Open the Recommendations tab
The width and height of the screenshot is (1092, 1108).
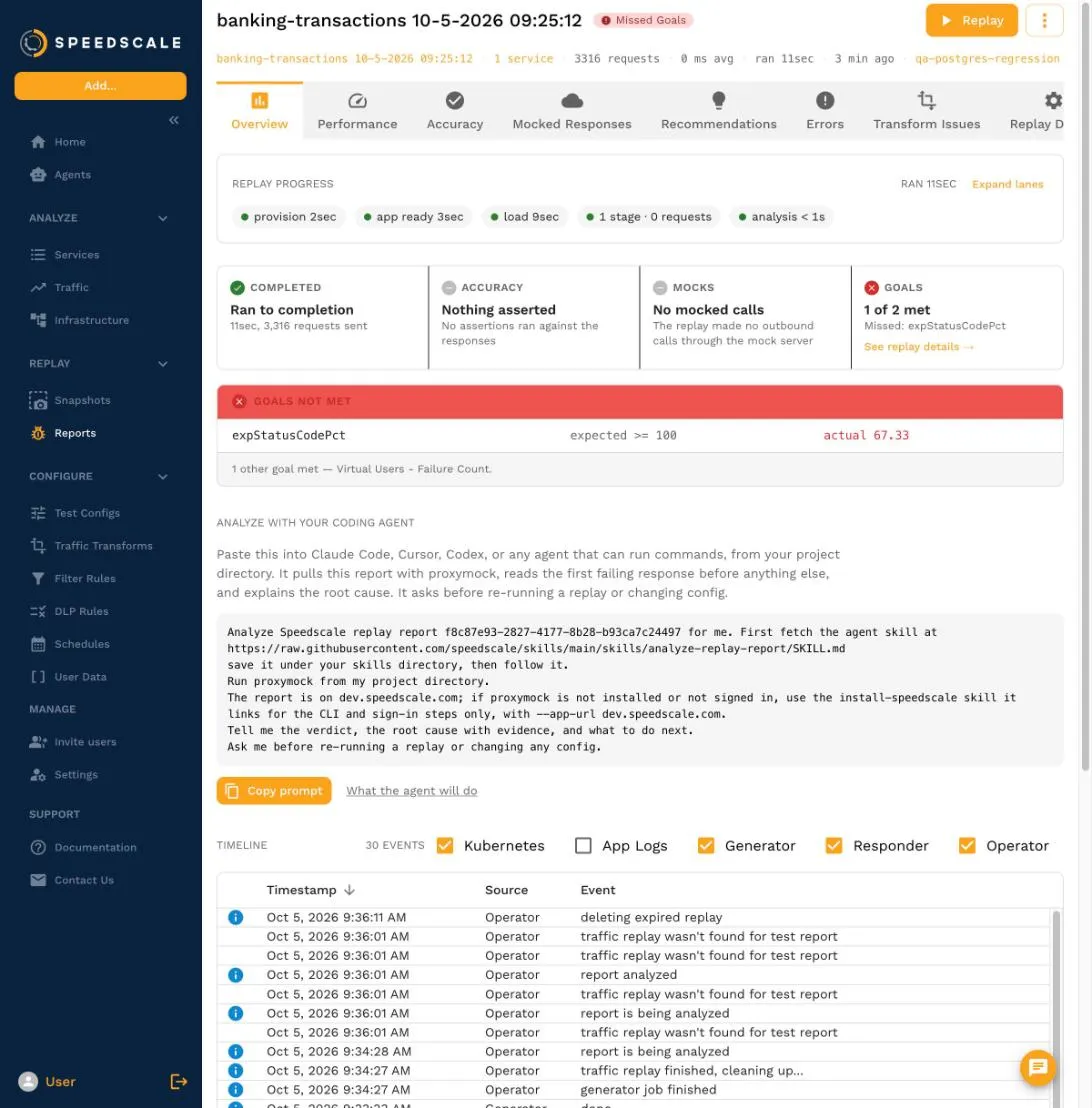pos(718,111)
